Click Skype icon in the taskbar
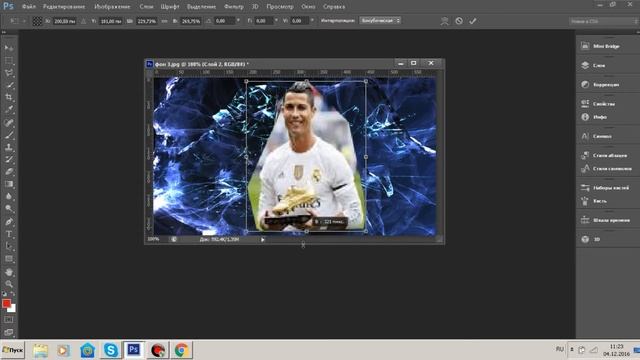Screen dimensions: 640x360 111,350
